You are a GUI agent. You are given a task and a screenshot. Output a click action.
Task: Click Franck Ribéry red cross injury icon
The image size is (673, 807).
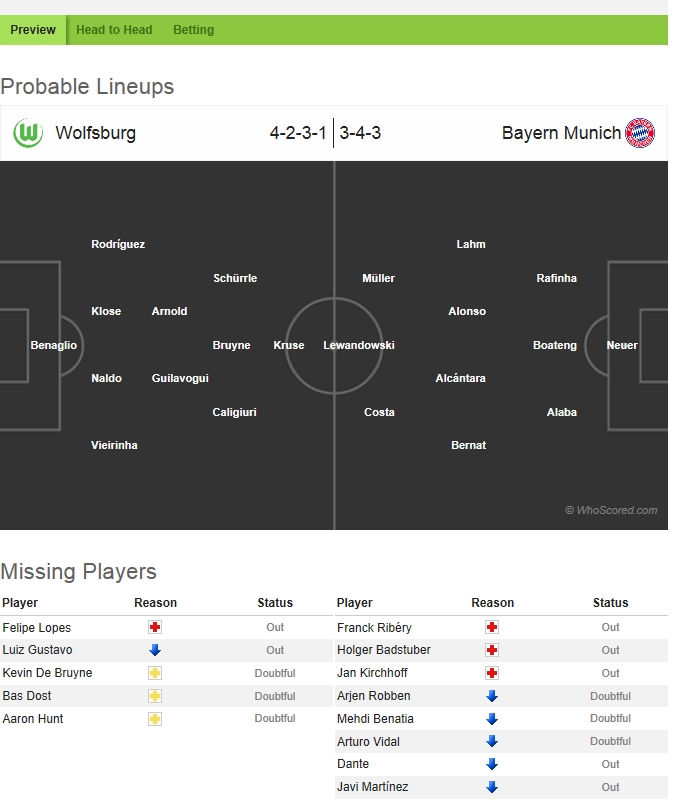coord(492,628)
